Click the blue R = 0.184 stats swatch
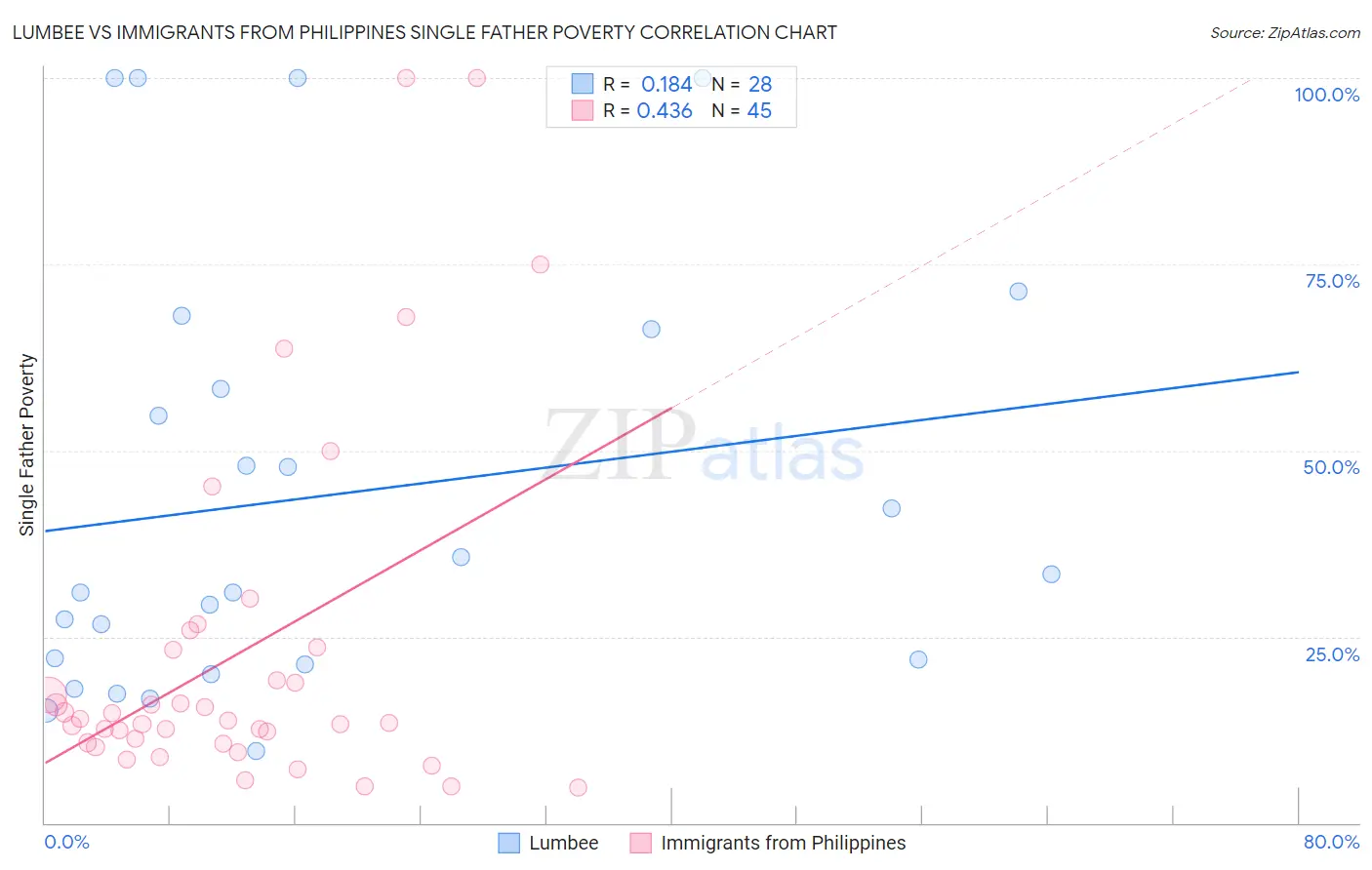 point(583,84)
